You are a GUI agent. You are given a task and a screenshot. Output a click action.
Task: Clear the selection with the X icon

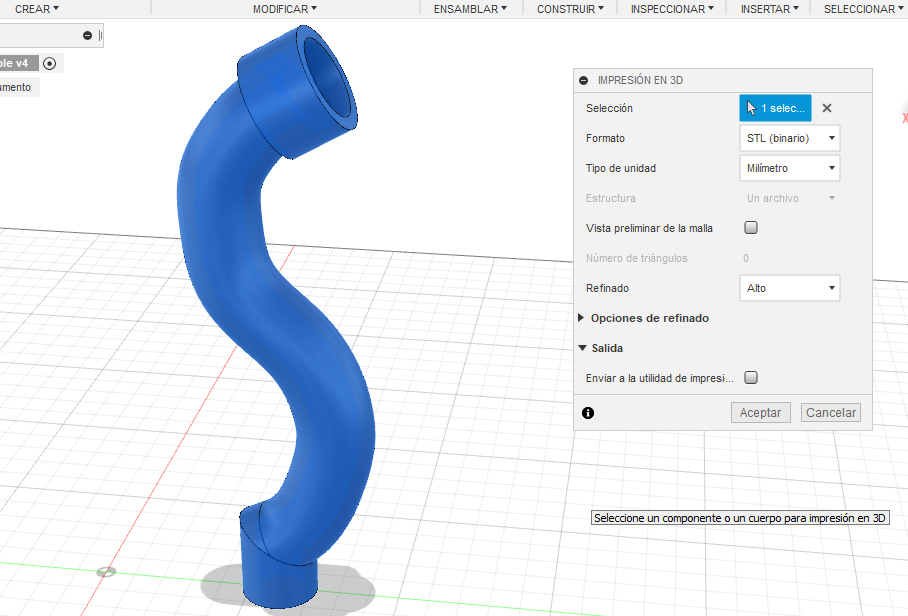pos(827,108)
